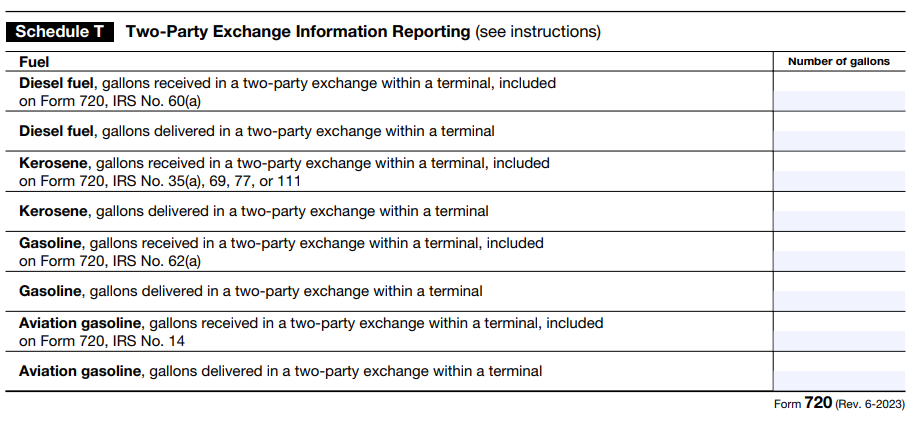Click the diesel fuel gallons received input field
922x427 pixels.
coord(838,100)
